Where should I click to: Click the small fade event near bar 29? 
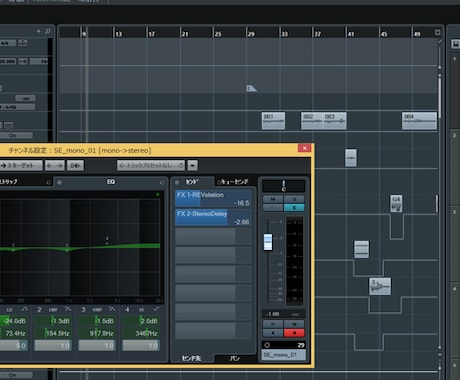(x=251, y=88)
